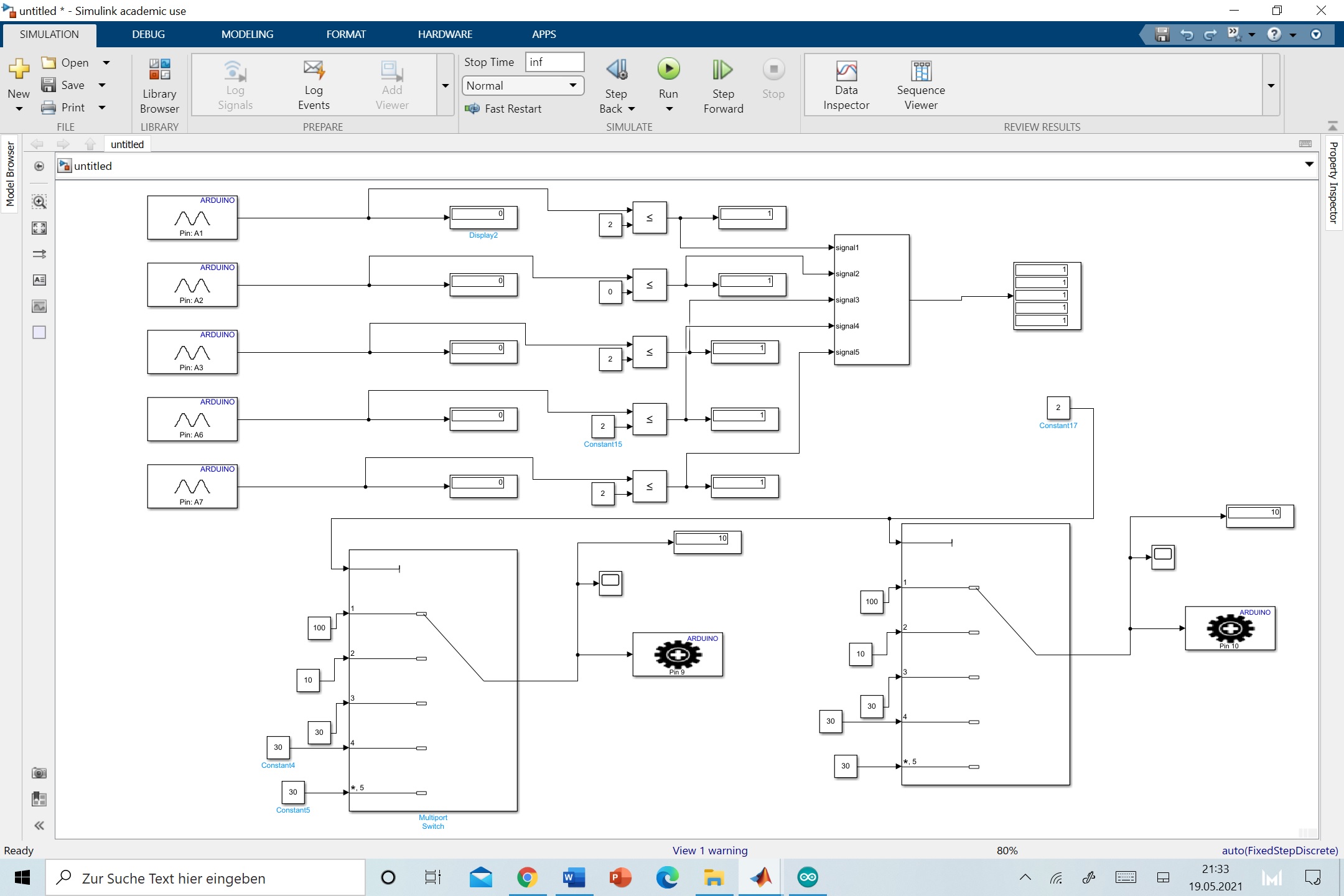Image resolution: width=1344 pixels, height=896 pixels.
Task: Click the Step Back button
Action: click(616, 70)
